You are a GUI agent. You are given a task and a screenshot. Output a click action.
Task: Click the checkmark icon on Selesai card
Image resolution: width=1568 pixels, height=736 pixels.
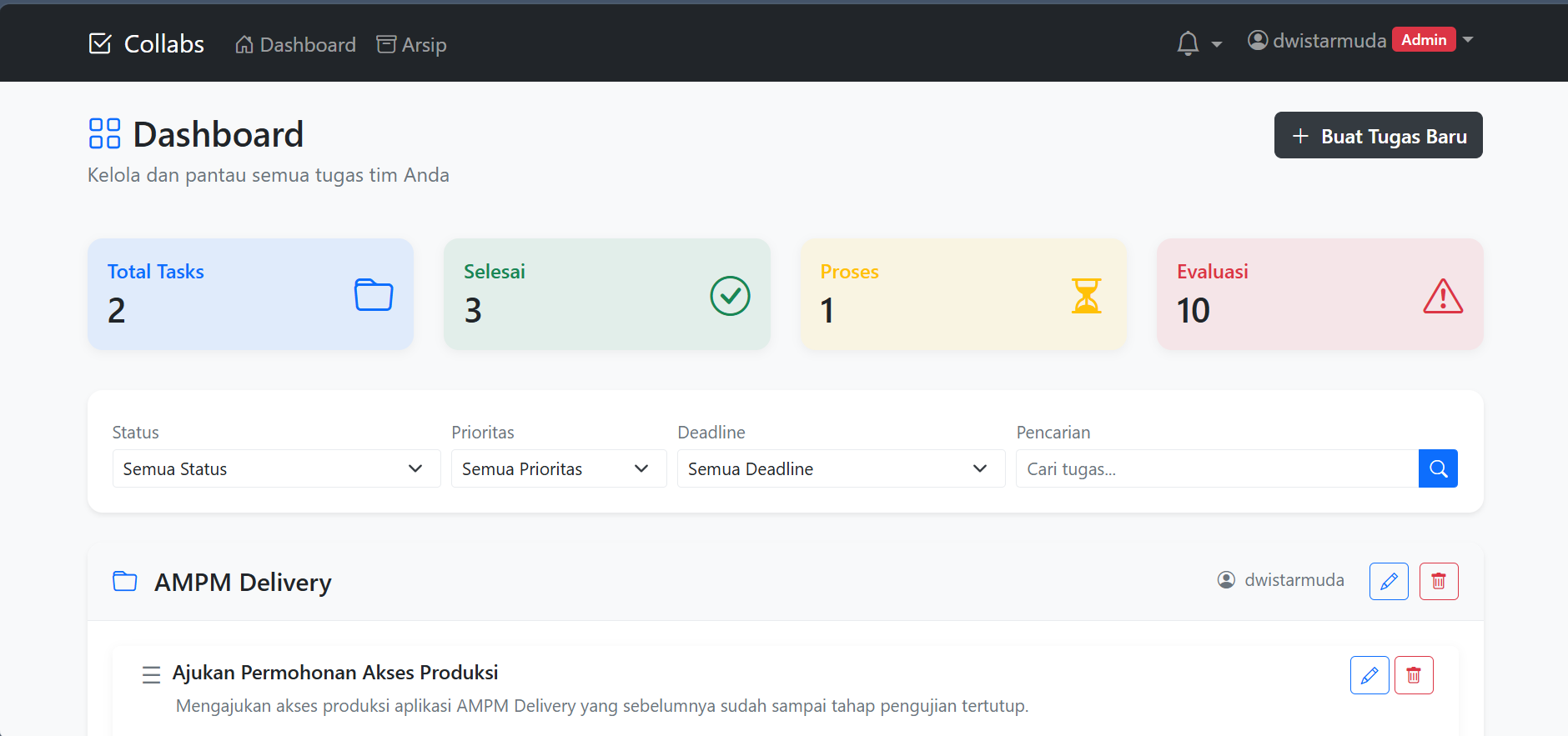(730, 296)
